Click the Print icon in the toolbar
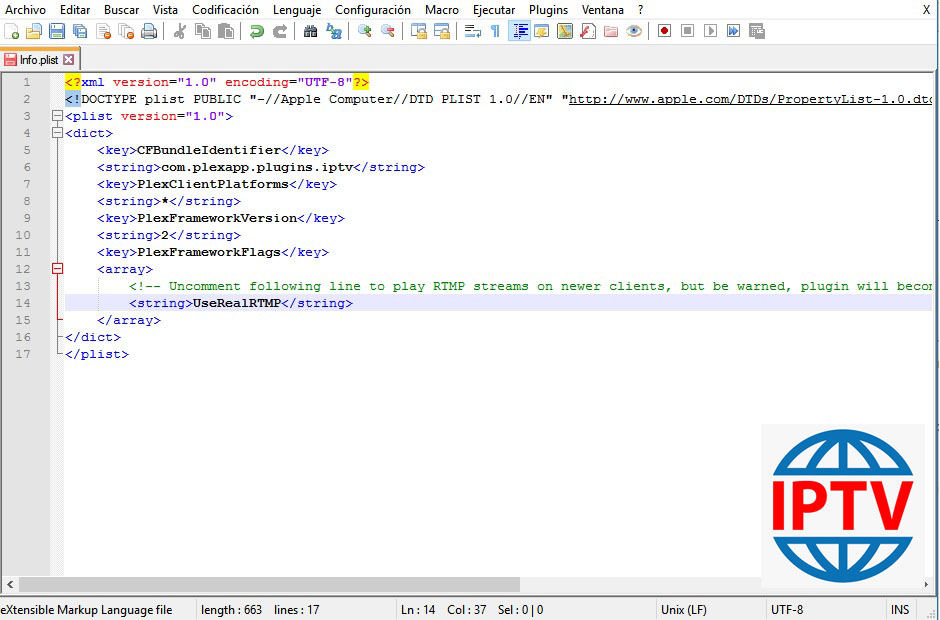 (149, 31)
